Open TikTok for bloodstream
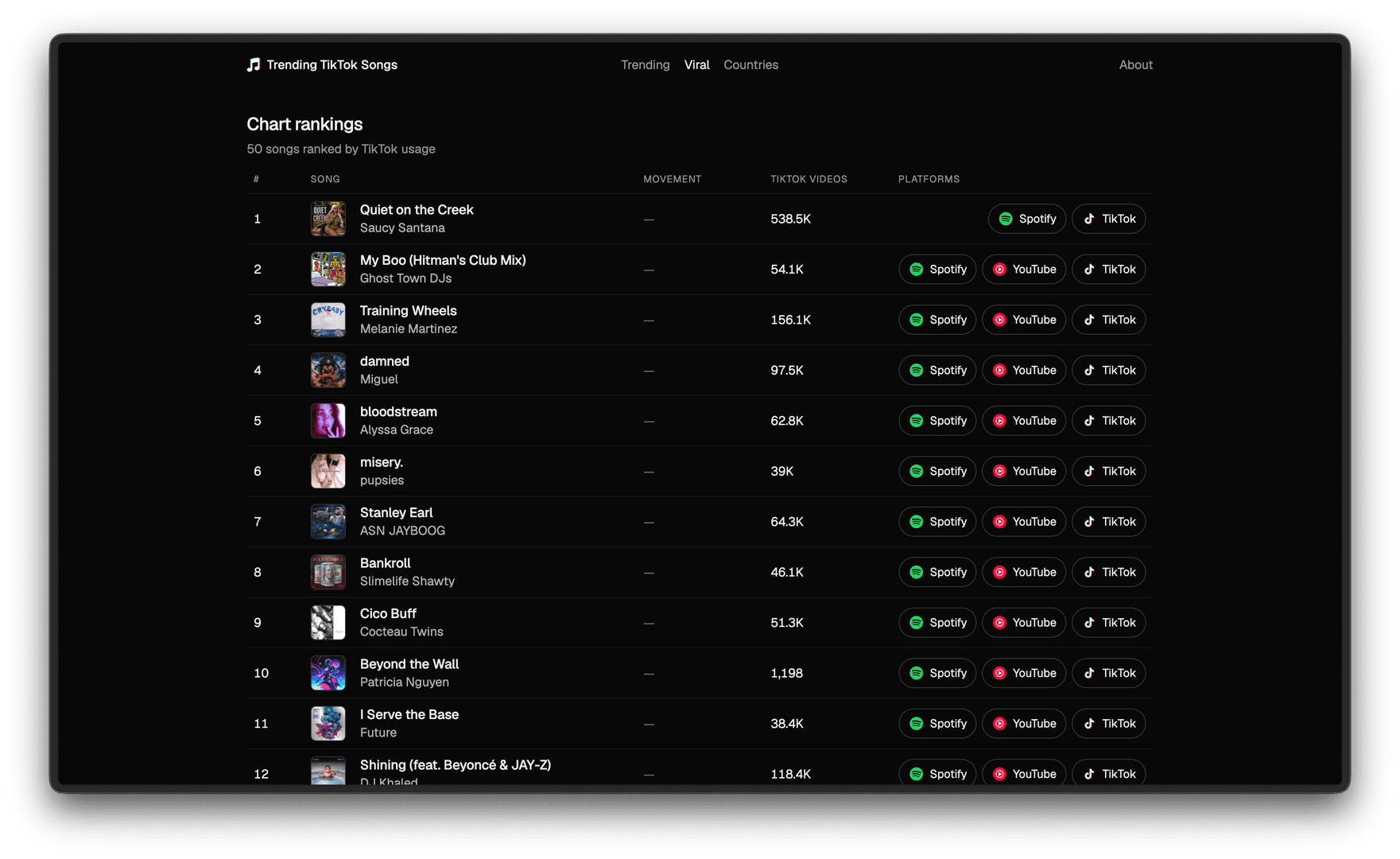Screen dimensions: 1400x859 pyautogui.click(x=1108, y=421)
